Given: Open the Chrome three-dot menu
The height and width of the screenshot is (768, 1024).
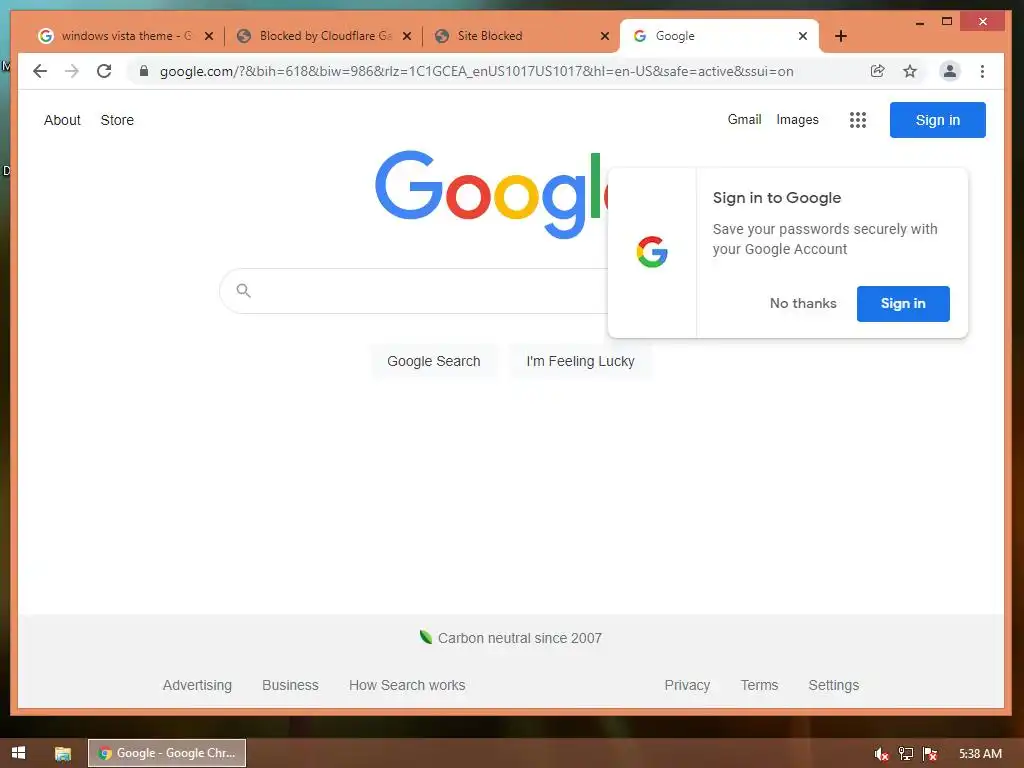Looking at the screenshot, I should click(x=982, y=71).
